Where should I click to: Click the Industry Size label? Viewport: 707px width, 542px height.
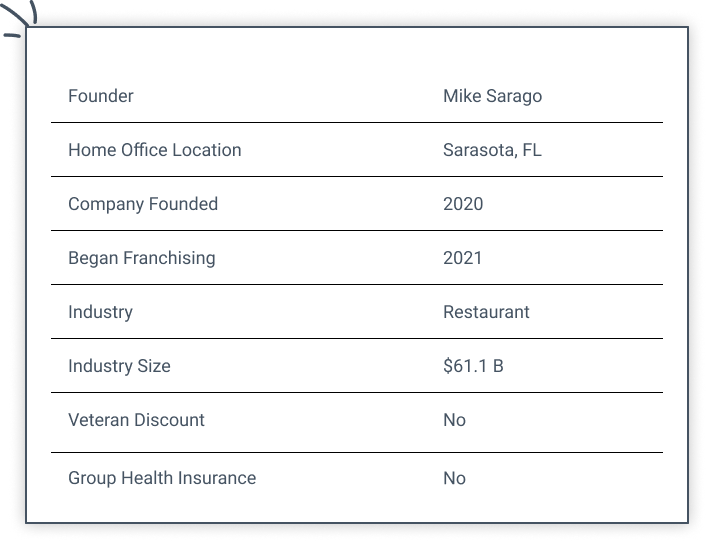tap(119, 366)
